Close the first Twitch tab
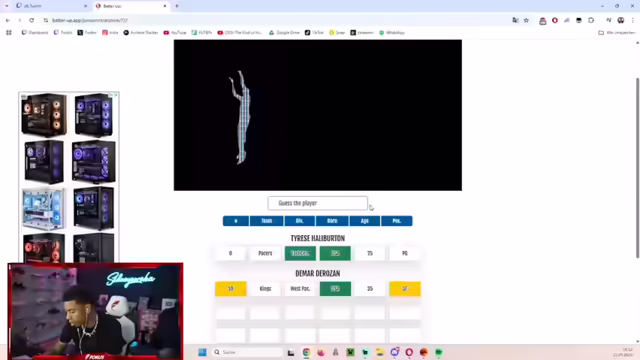The image size is (640, 360). (85, 6)
